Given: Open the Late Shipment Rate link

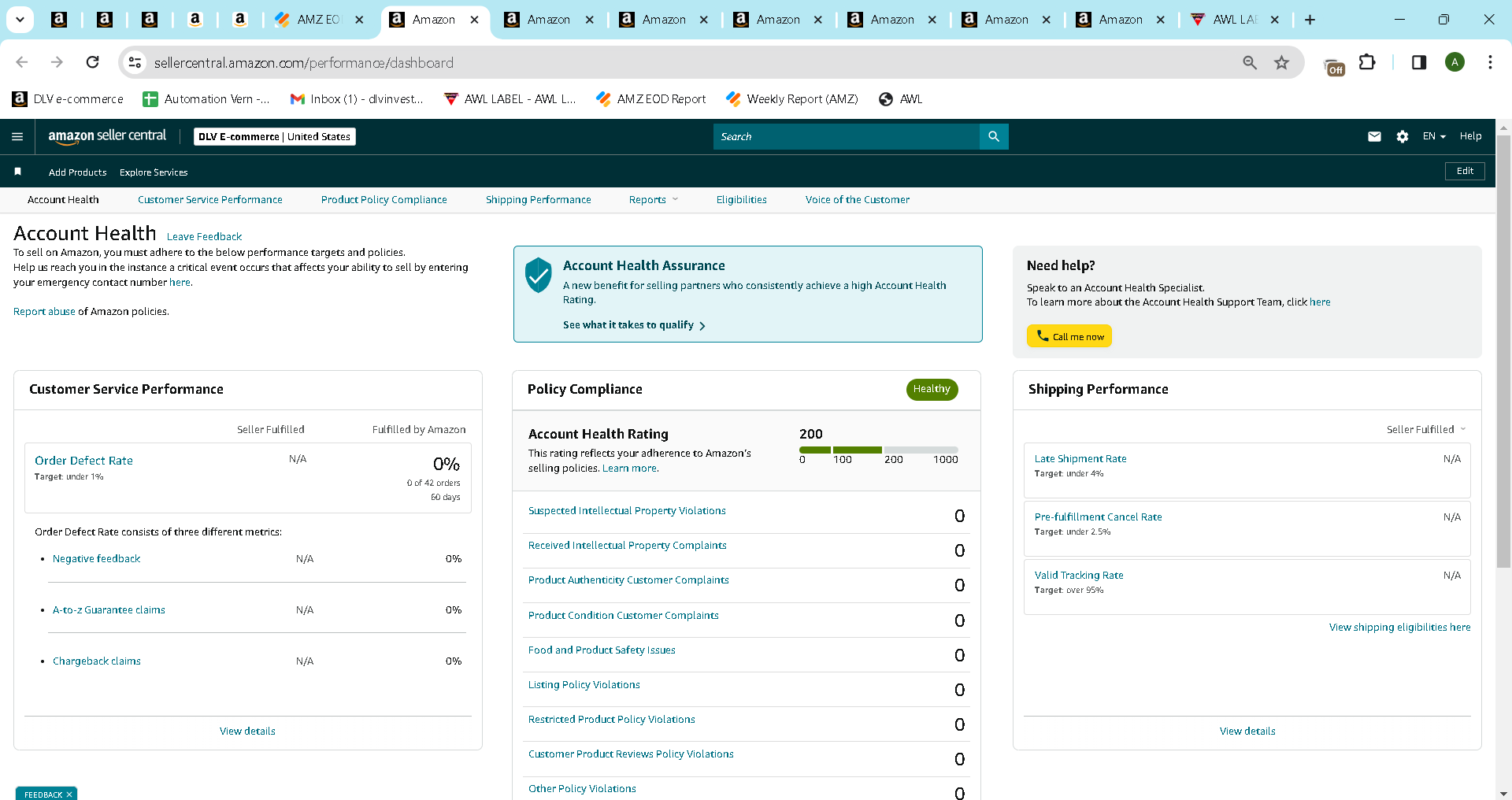Looking at the screenshot, I should point(1080,459).
